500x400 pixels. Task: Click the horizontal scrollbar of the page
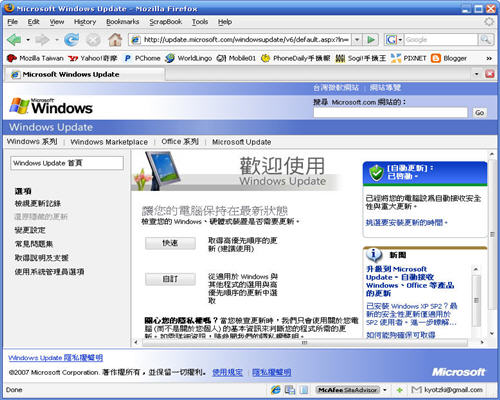tap(304, 342)
